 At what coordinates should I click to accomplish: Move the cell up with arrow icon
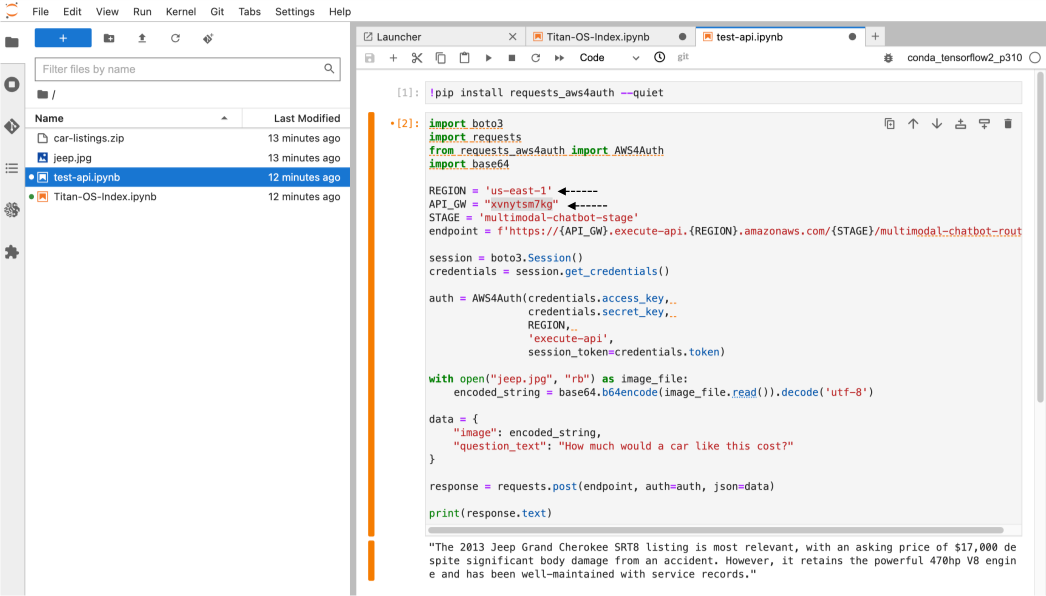pyautogui.click(x=913, y=124)
